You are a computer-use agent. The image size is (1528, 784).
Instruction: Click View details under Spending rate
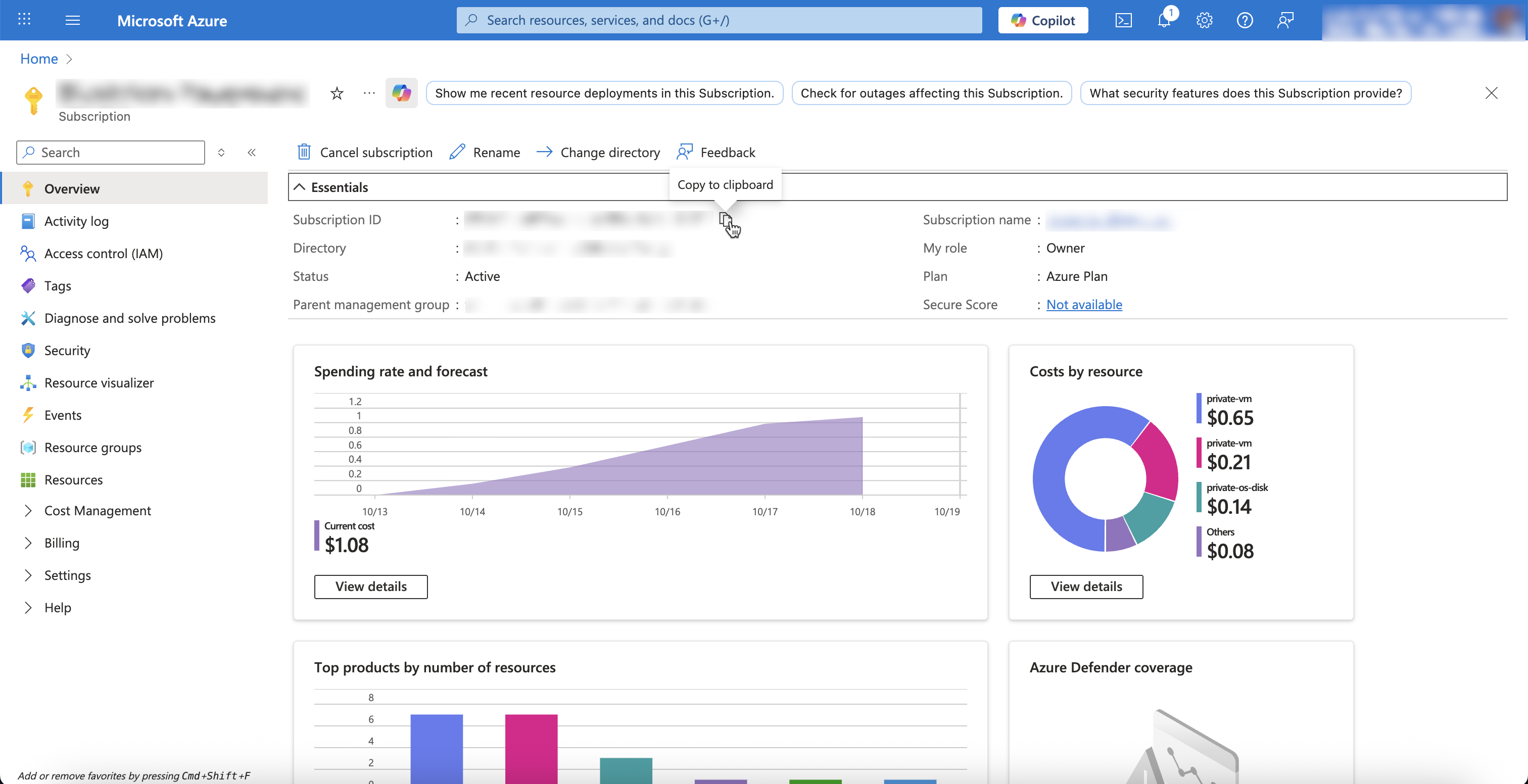(x=371, y=586)
